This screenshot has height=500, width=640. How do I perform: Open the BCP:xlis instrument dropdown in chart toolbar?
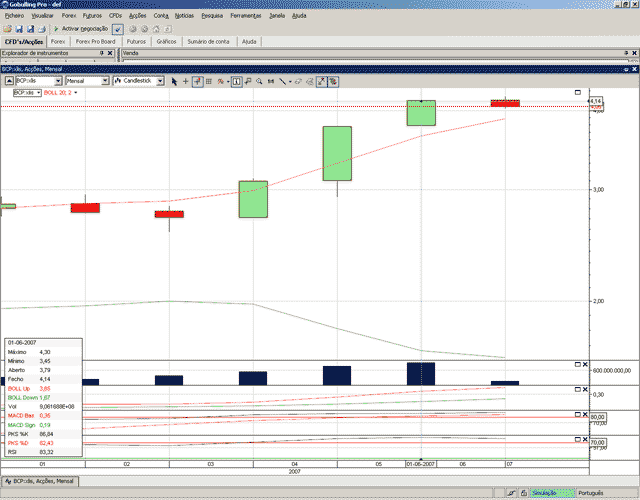(x=58, y=81)
